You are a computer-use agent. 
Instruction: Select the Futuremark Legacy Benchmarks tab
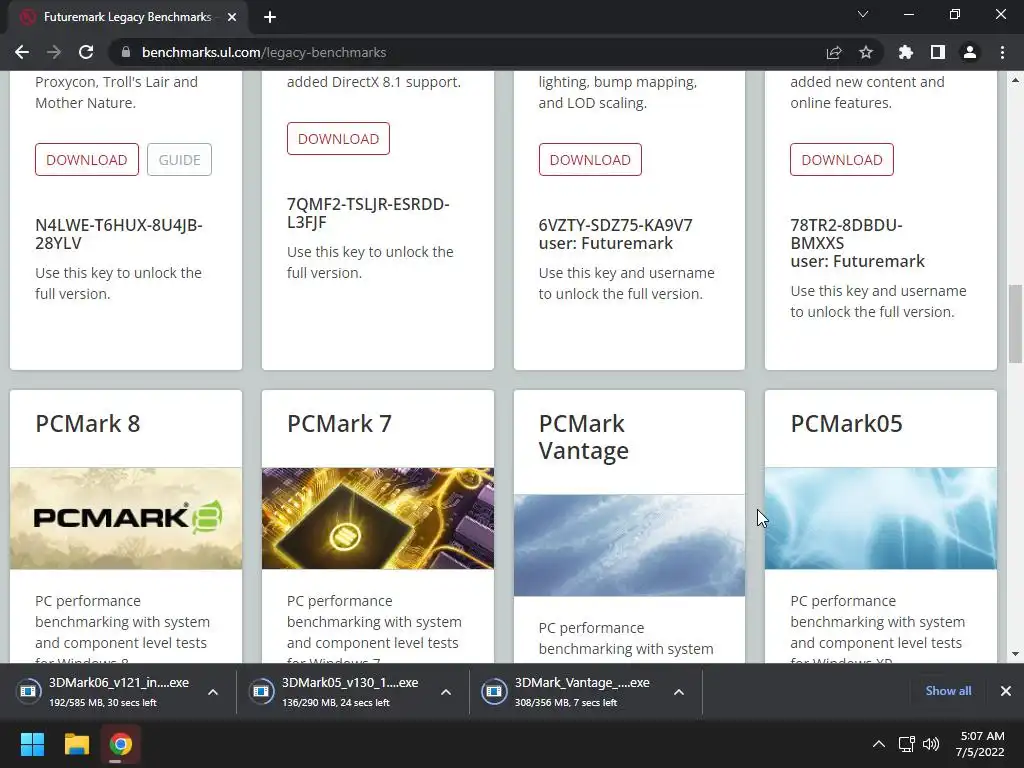coord(127,17)
